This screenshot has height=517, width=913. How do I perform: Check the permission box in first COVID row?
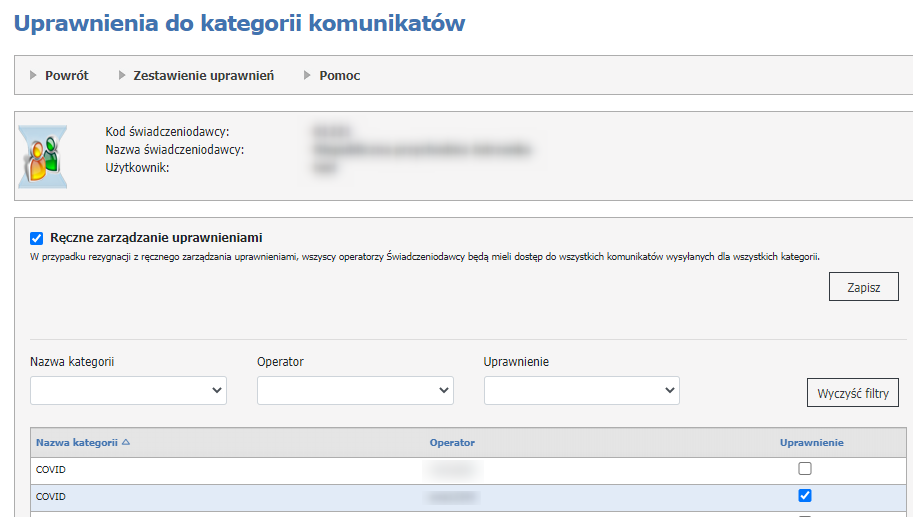pyautogui.click(x=804, y=468)
